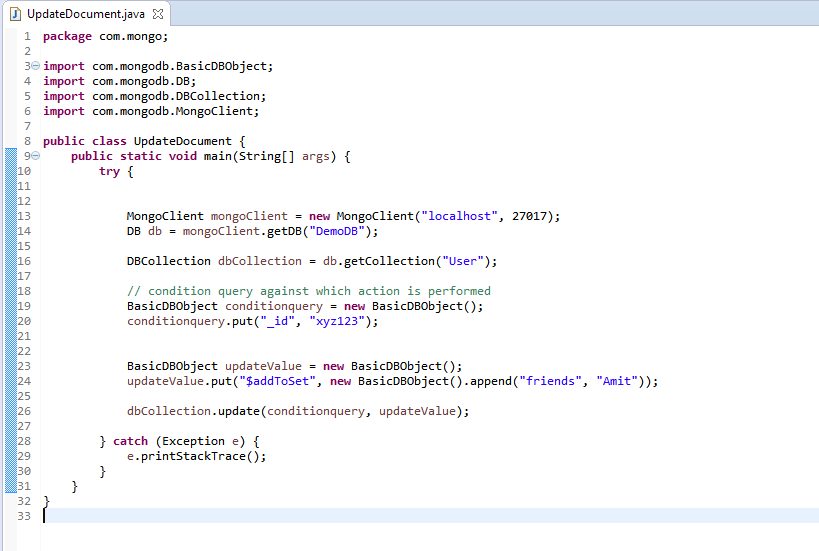Click line number 33 in the gutter
This screenshot has width=819, height=551.
pos(24,516)
